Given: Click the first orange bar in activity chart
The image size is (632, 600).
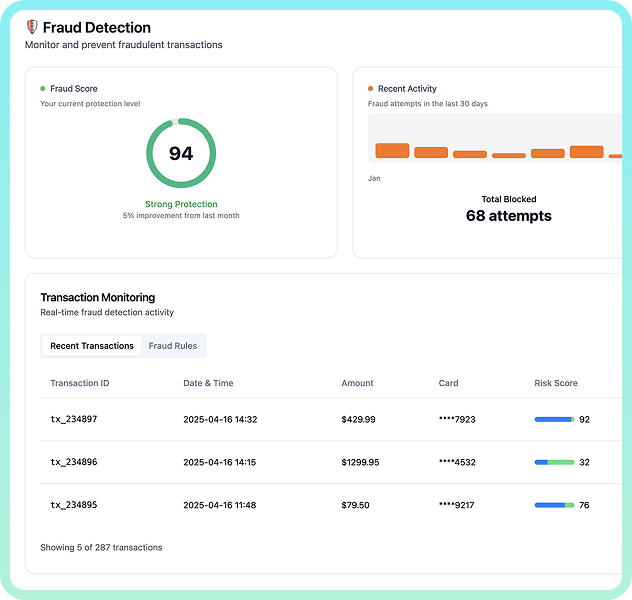Looking at the screenshot, I should pyautogui.click(x=392, y=151).
